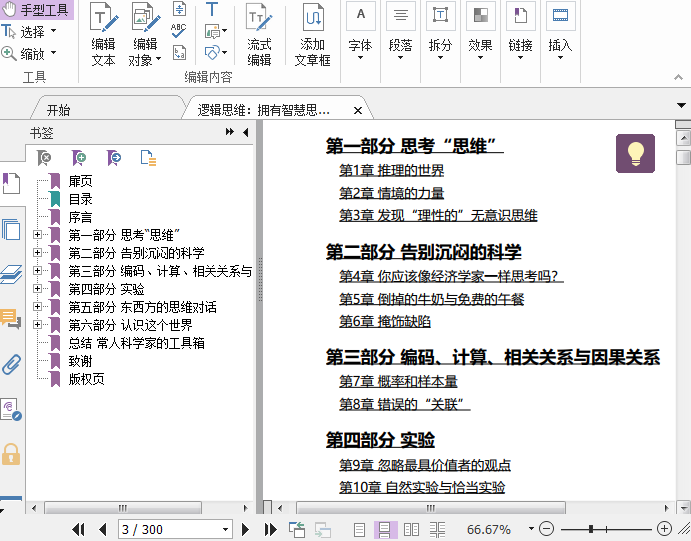Open the attachments paperclip sidebar icon

pyautogui.click(x=11, y=364)
